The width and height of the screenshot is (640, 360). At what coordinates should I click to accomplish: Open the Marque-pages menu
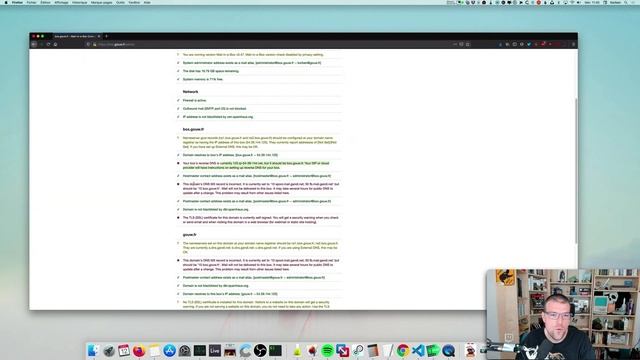[102, 2]
